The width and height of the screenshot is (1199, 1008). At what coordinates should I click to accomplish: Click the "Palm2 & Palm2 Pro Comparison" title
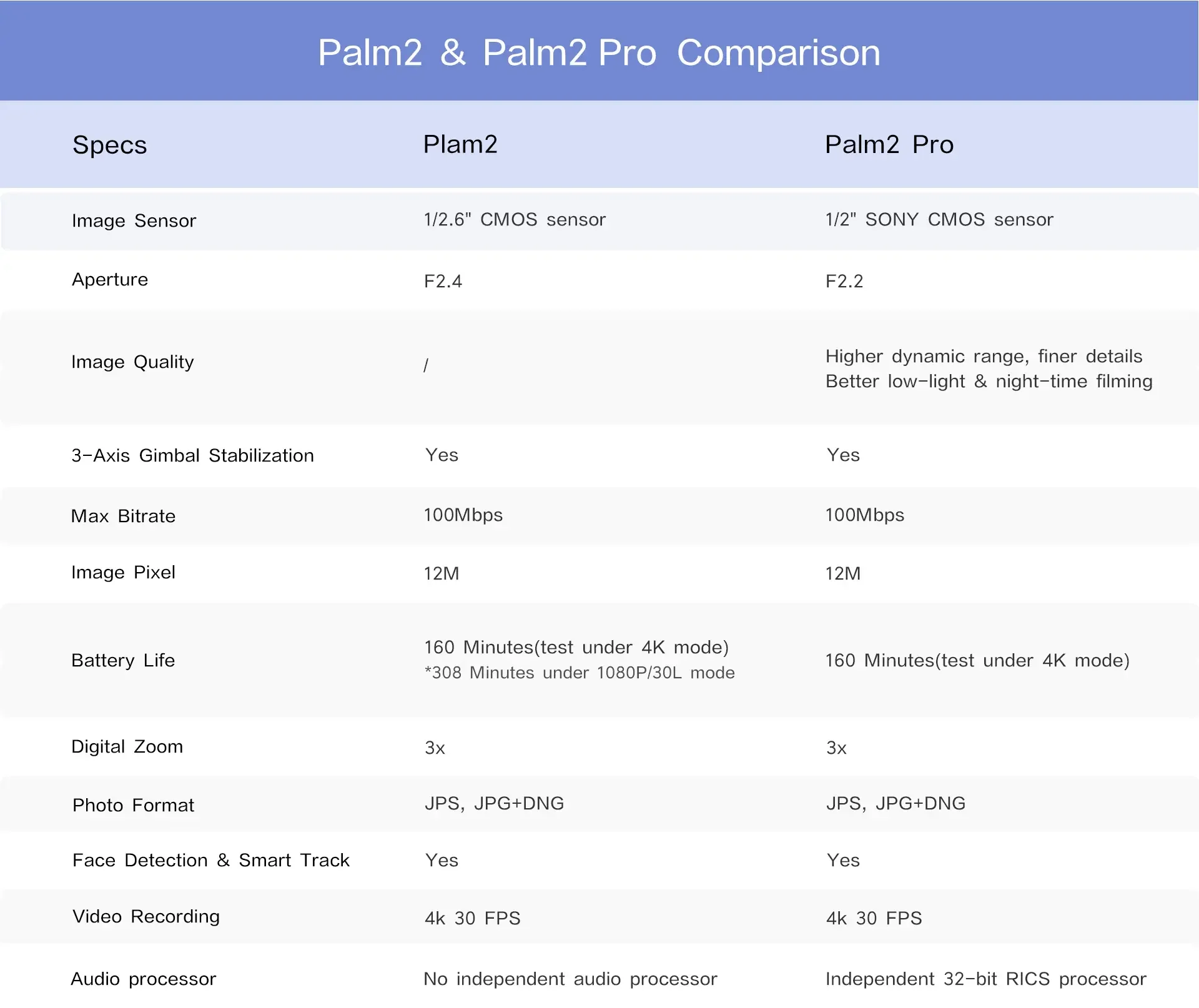(599, 52)
